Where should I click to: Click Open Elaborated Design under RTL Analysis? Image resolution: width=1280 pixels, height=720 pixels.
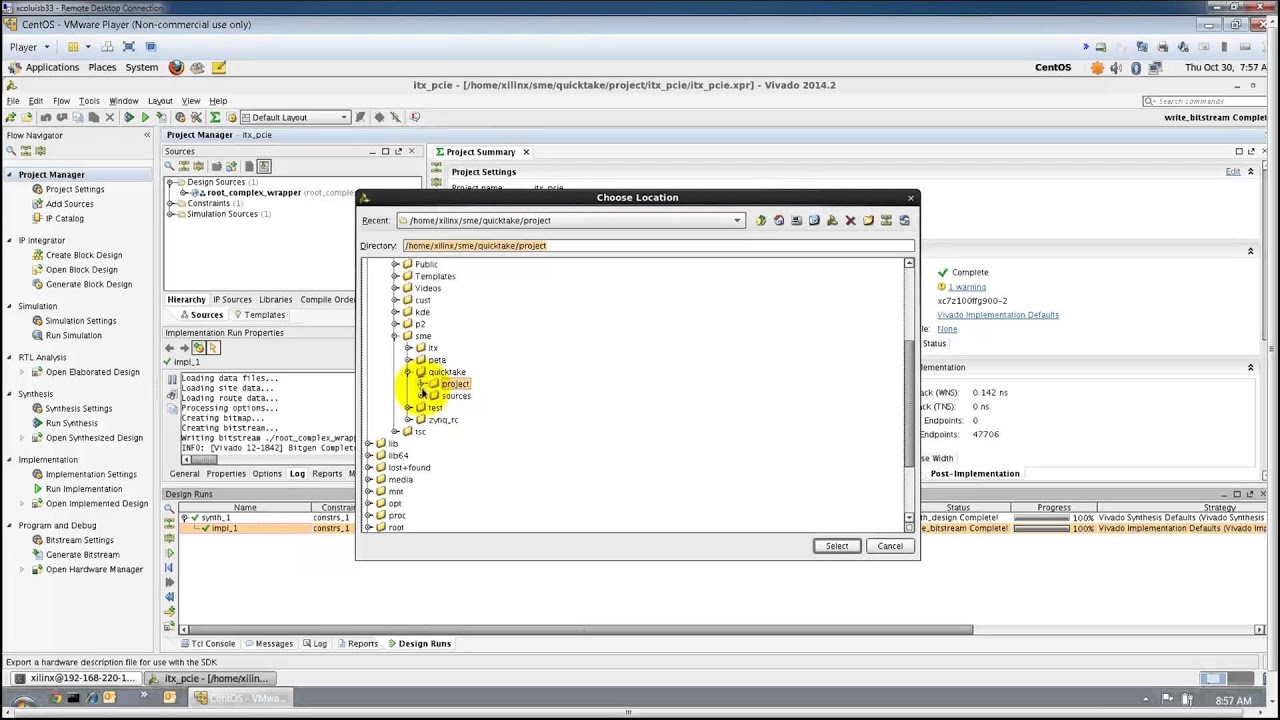pyautogui.click(x=92, y=372)
